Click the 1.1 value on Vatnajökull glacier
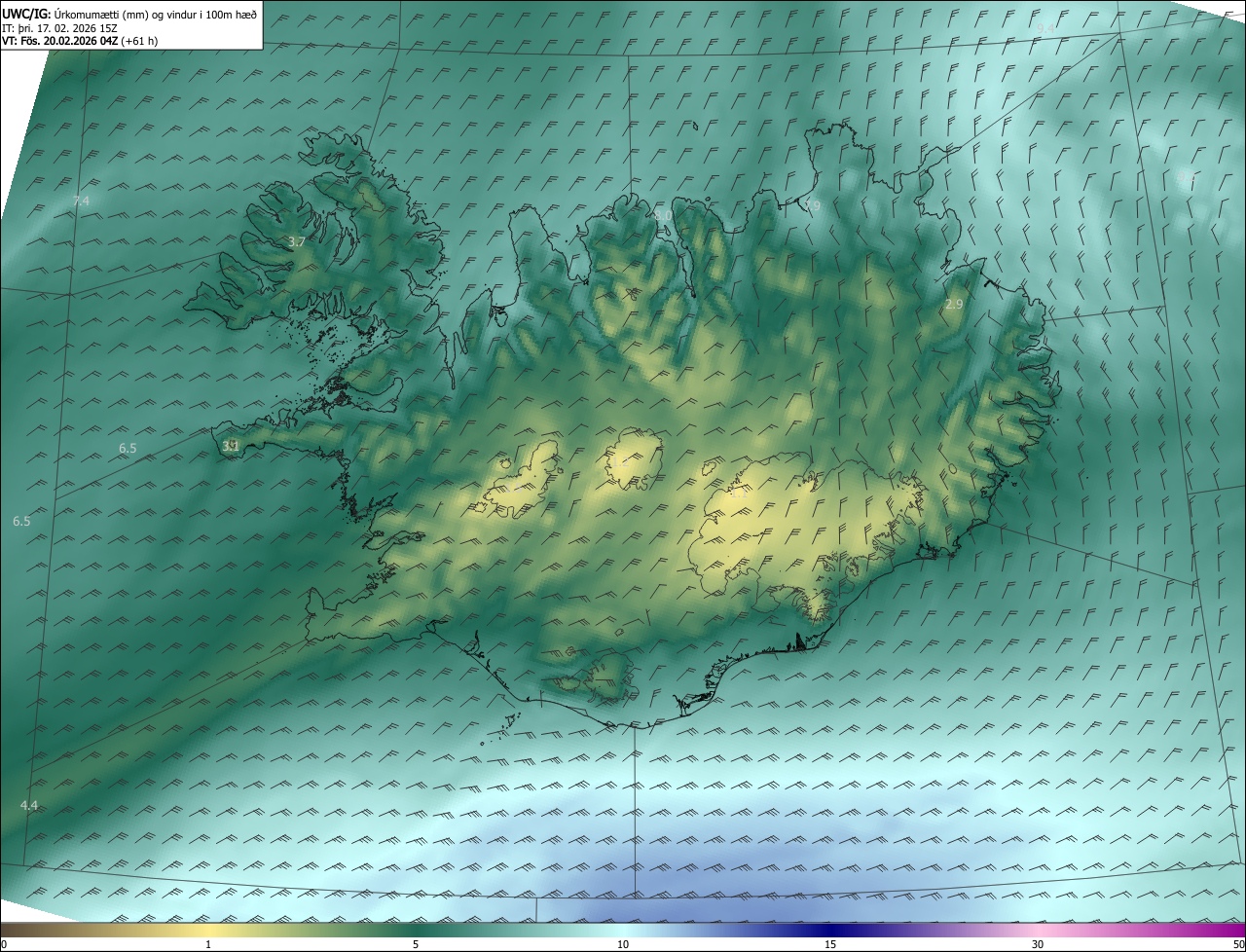This screenshot has height=952, width=1246. pyautogui.click(x=739, y=493)
